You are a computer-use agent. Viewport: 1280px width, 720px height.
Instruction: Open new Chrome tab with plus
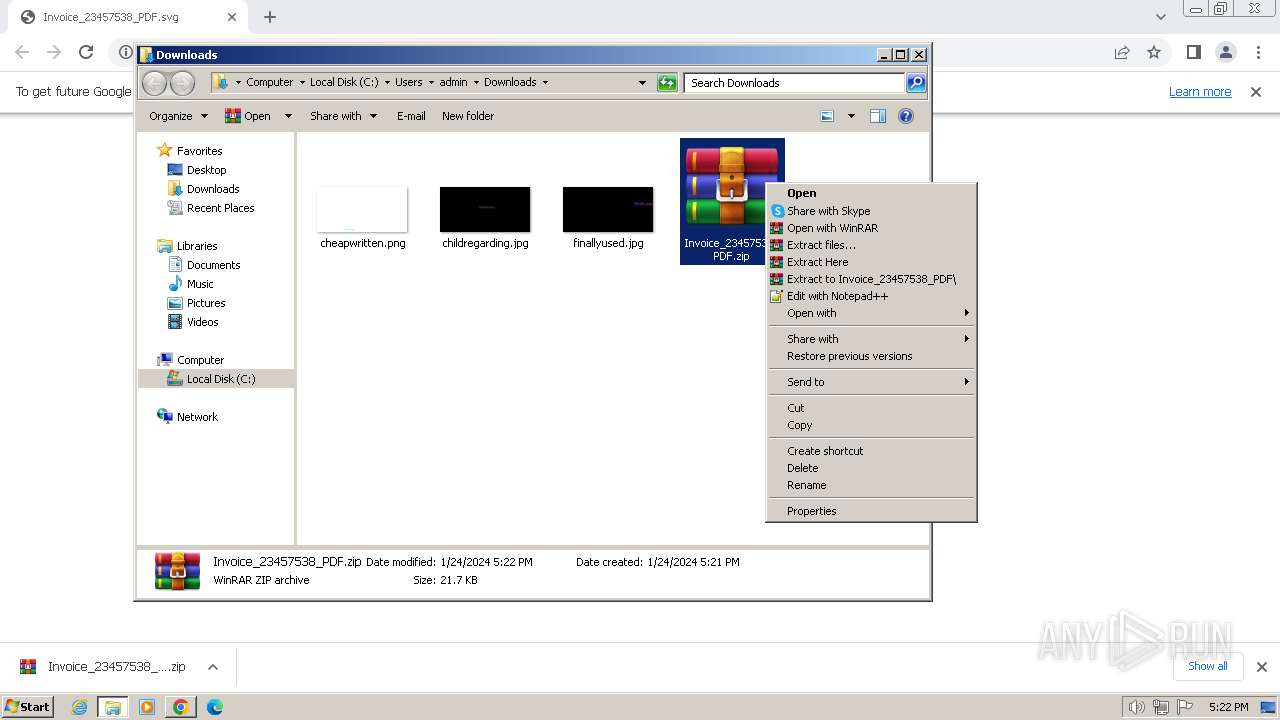click(270, 17)
